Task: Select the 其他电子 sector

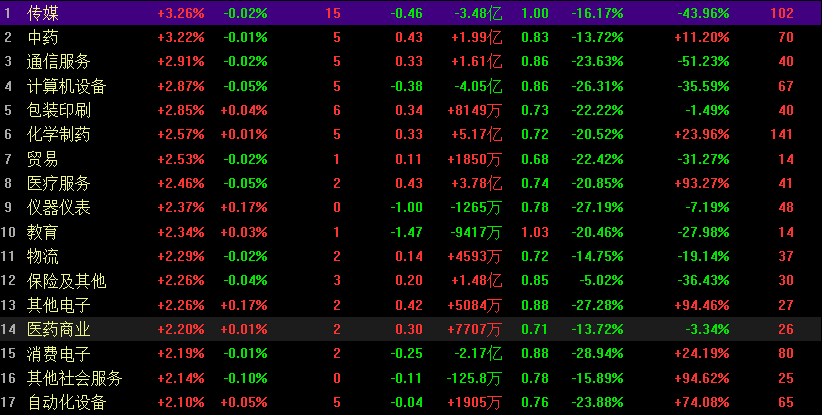Action: point(58,304)
